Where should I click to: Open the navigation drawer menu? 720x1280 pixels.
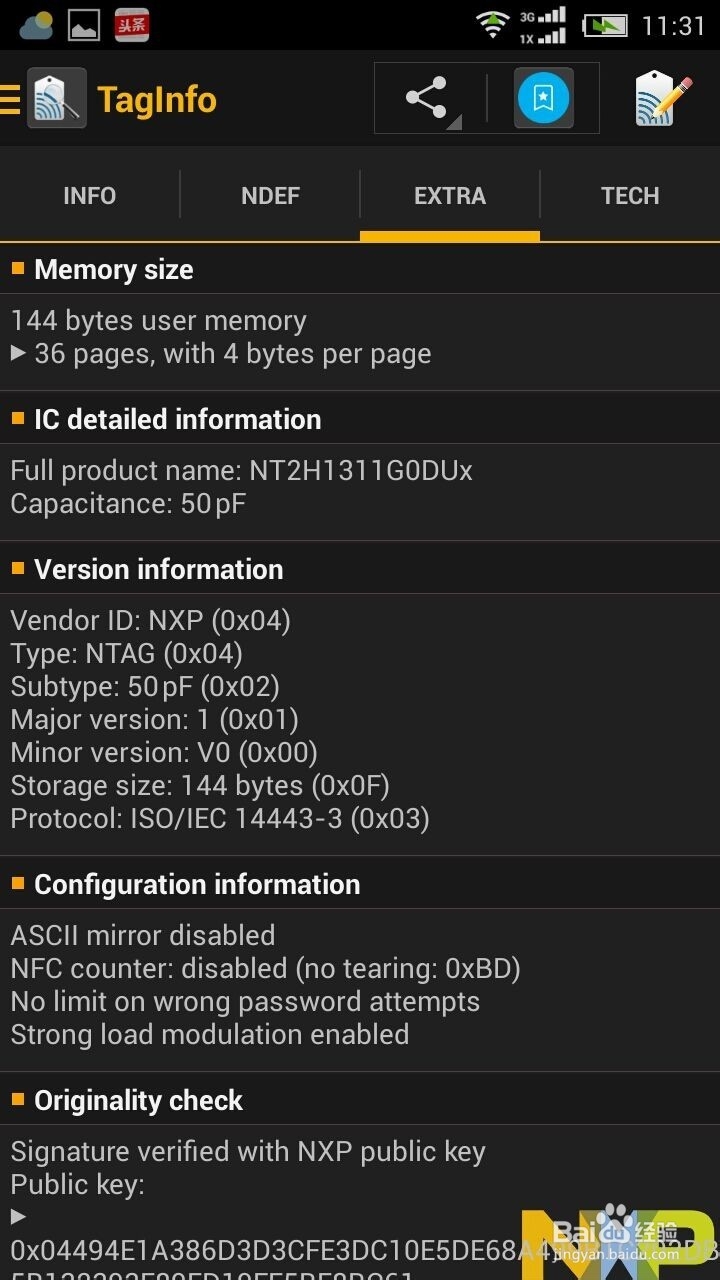[8, 98]
